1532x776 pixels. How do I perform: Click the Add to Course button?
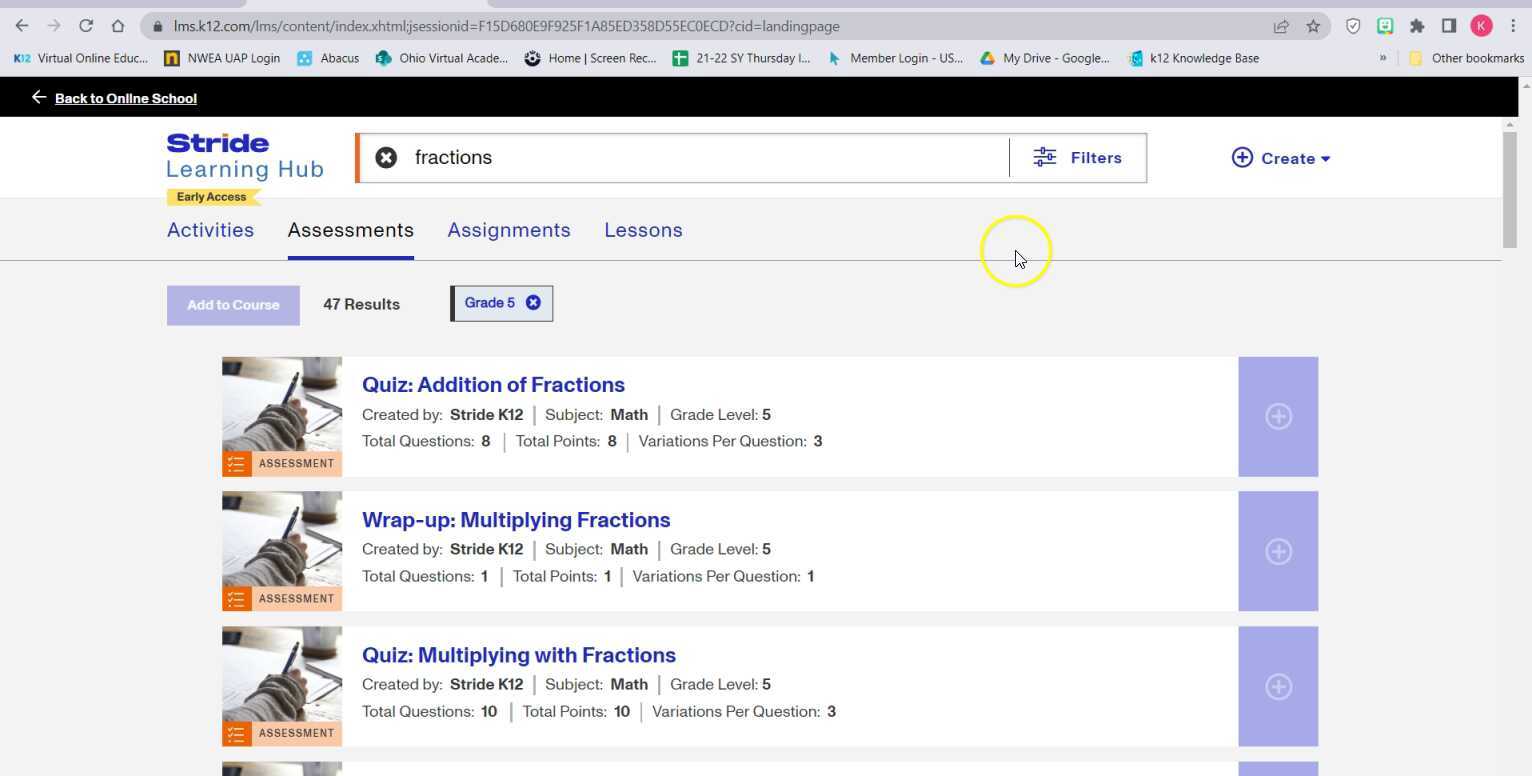(x=233, y=305)
